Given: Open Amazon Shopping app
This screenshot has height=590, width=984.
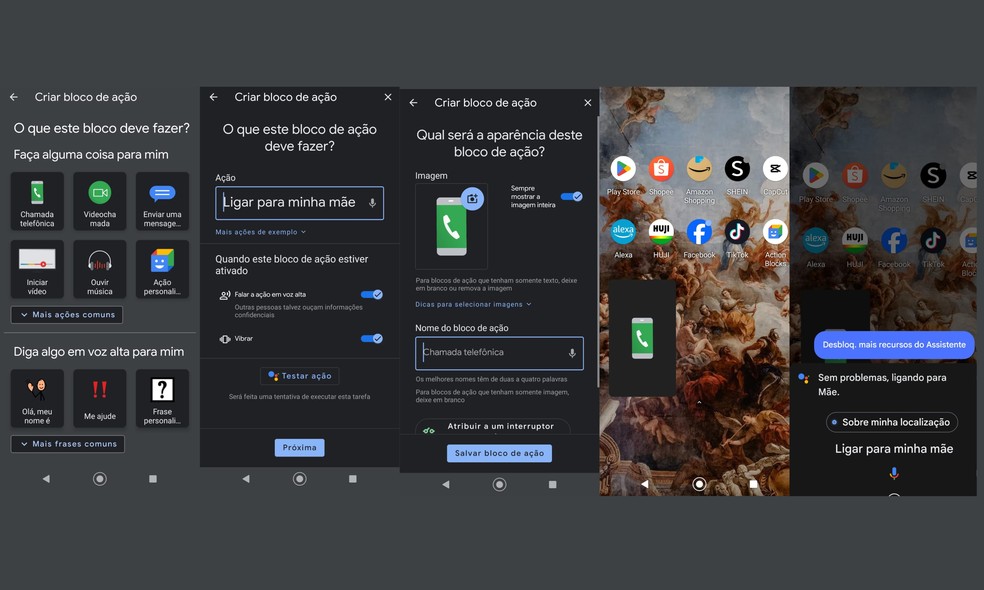Looking at the screenshot, I should (x=699, y=170).
